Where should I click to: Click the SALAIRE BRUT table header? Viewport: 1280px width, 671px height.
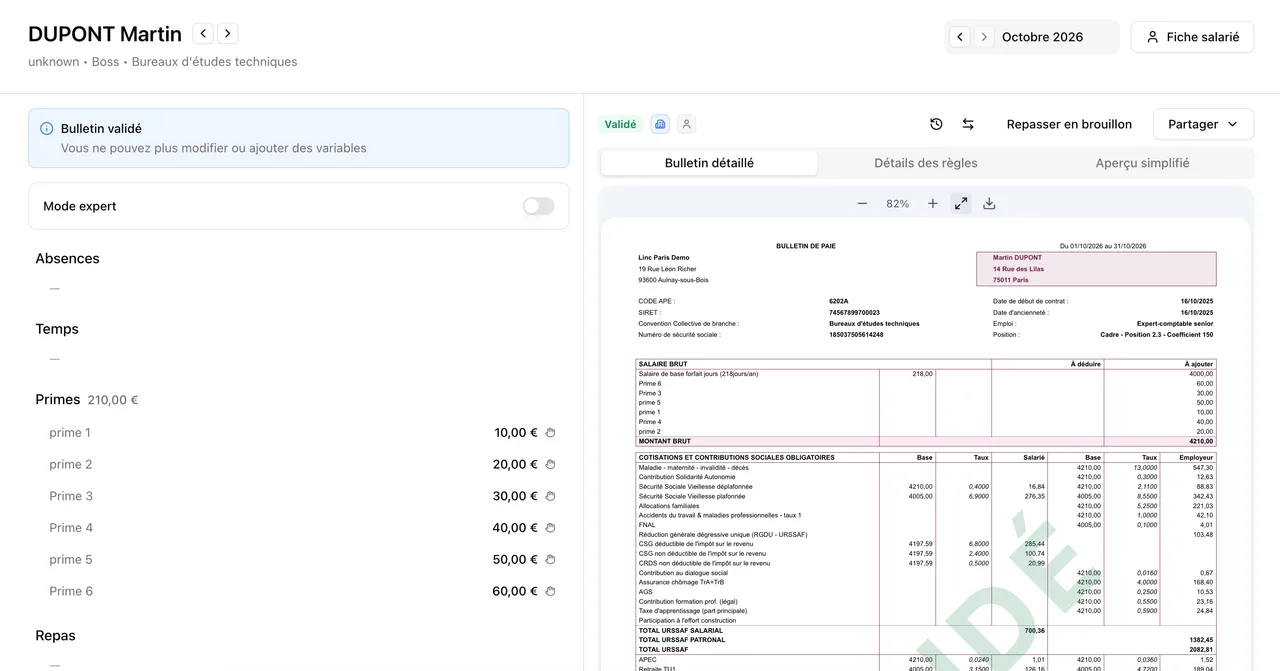click(x=926, y=364)
